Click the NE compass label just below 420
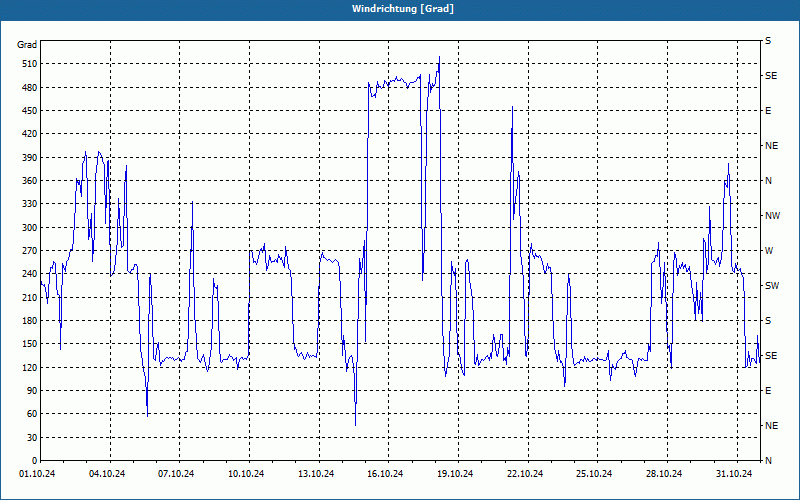Viewport: 800px width, 500px height. tap(771, 146)
